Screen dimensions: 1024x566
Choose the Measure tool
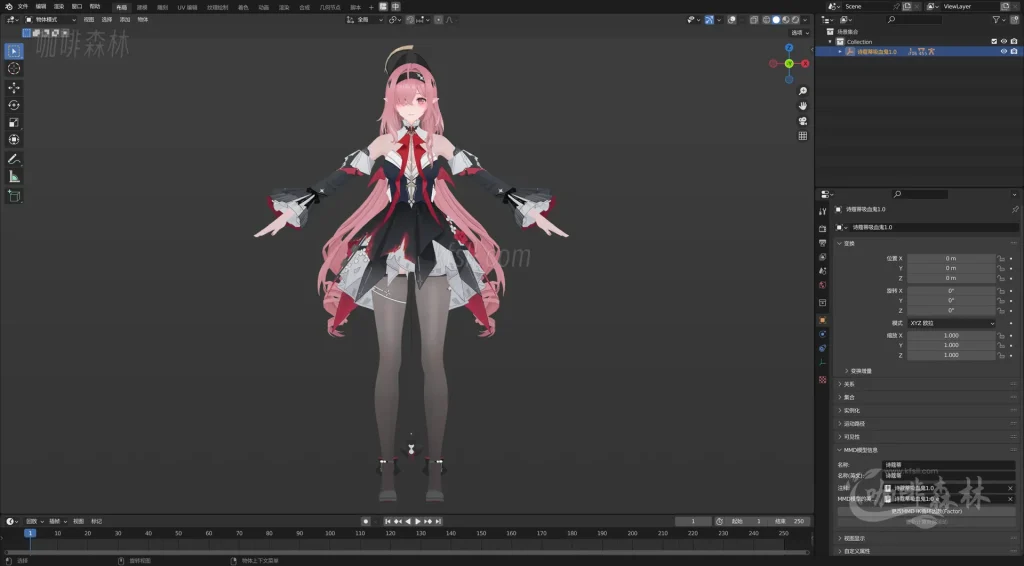coord(14,176)
